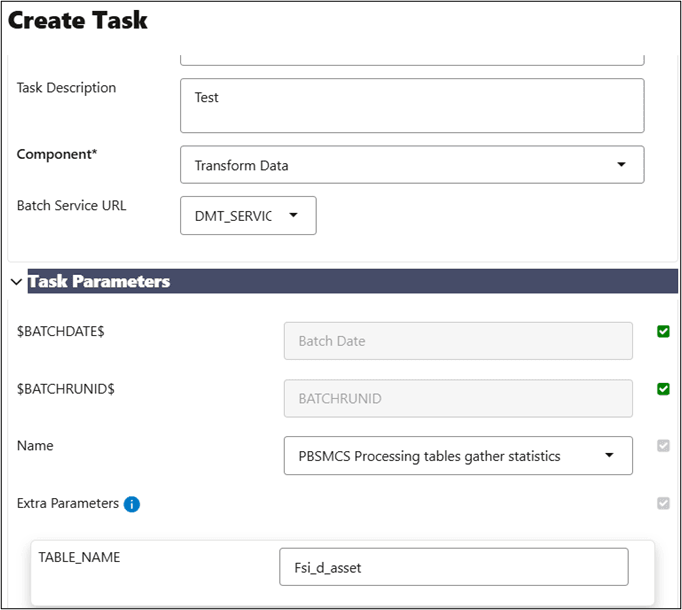Click the Name dropdown caret arrow

(610, 455)
